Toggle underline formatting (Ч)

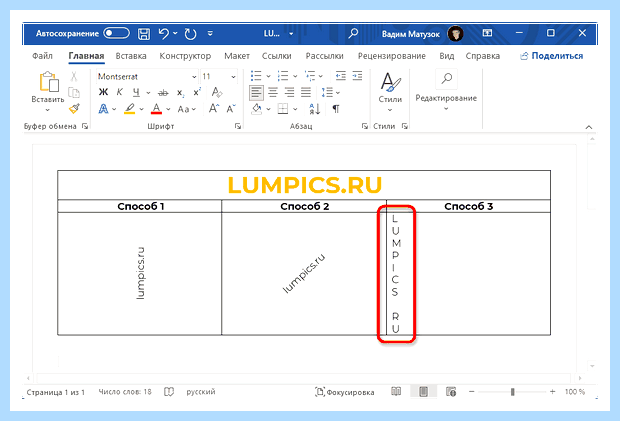(136, 93)
